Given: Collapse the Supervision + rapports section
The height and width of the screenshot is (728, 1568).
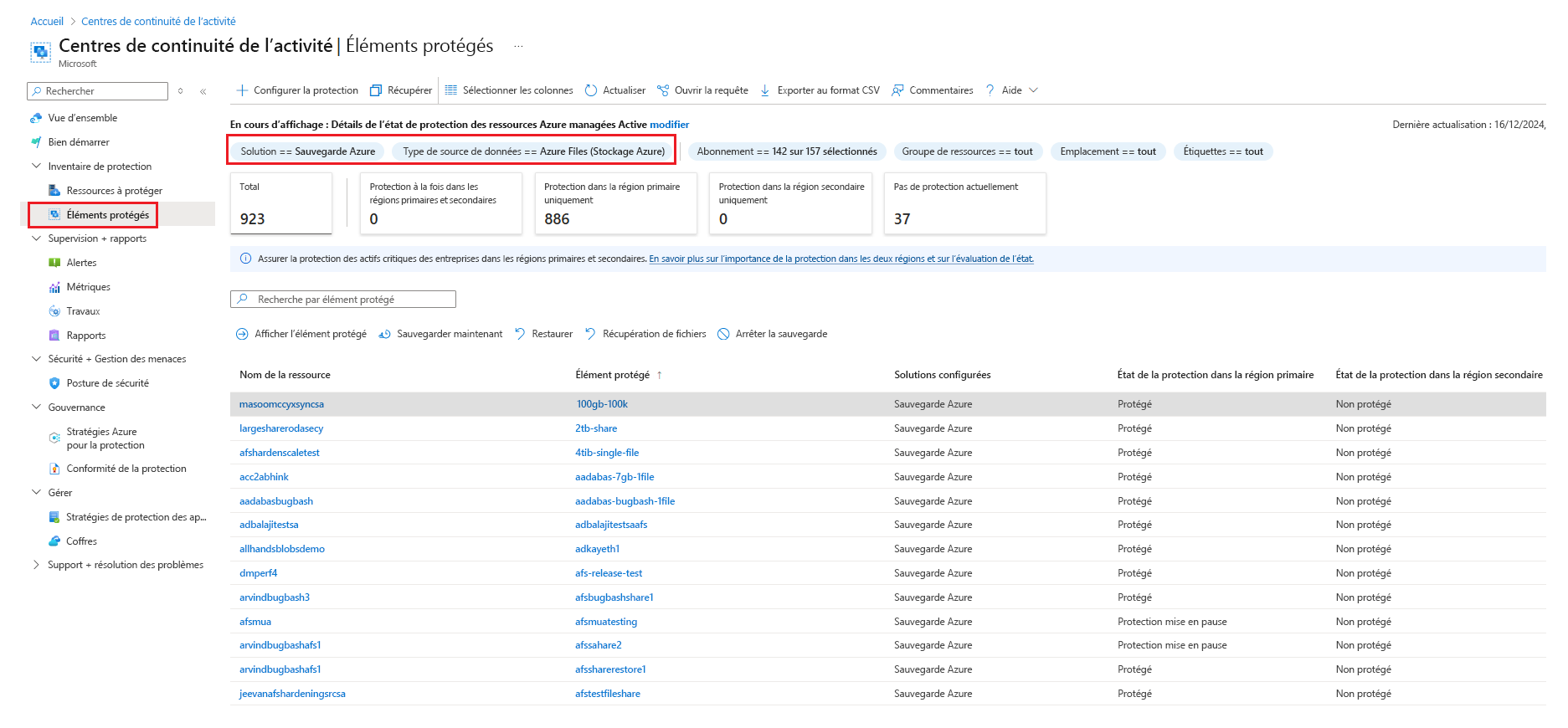Looking at the screenshot, I should click(36, 238).
